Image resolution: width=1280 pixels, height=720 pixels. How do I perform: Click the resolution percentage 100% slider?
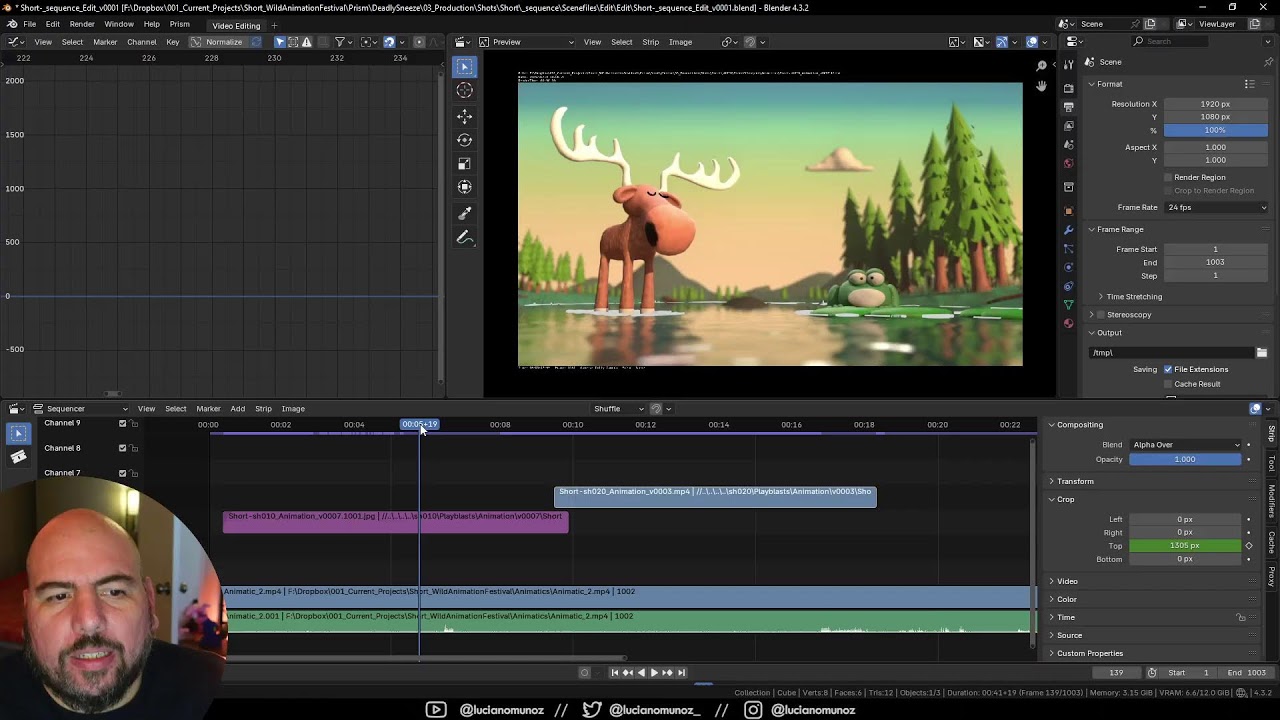click(1216, 130)
